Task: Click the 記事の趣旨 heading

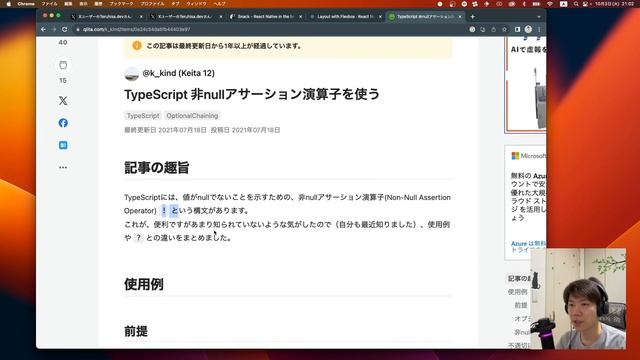Action: (x=157, y=168)
